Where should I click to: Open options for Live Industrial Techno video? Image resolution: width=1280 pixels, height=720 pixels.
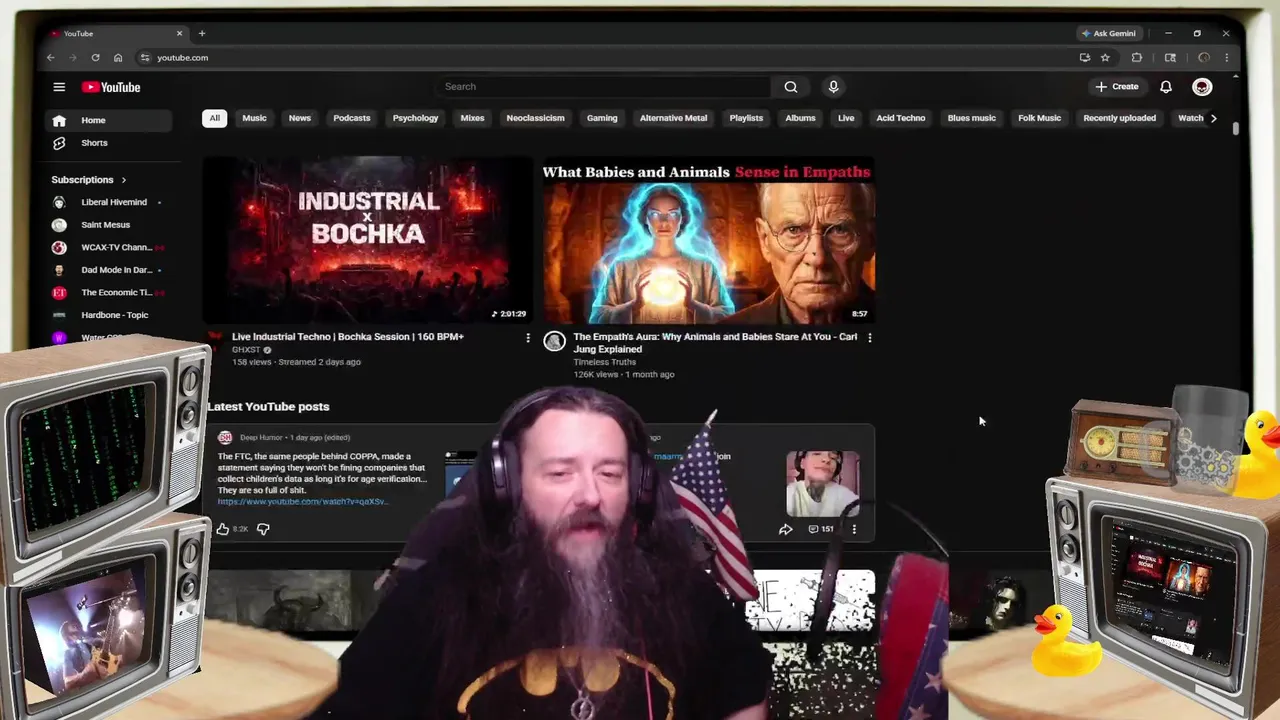point(528,338)
